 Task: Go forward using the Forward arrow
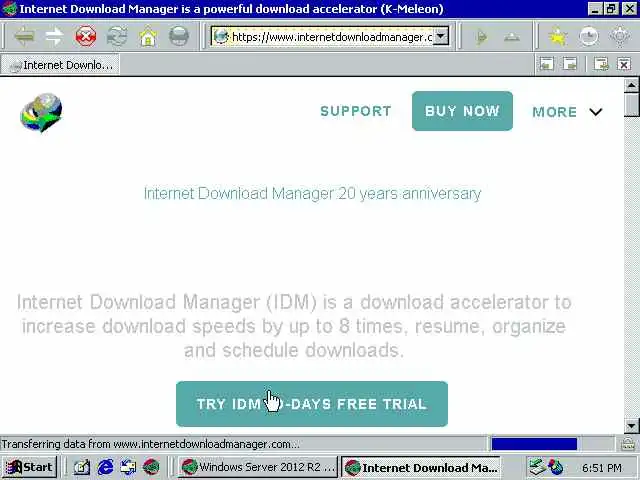pos(55,37)
